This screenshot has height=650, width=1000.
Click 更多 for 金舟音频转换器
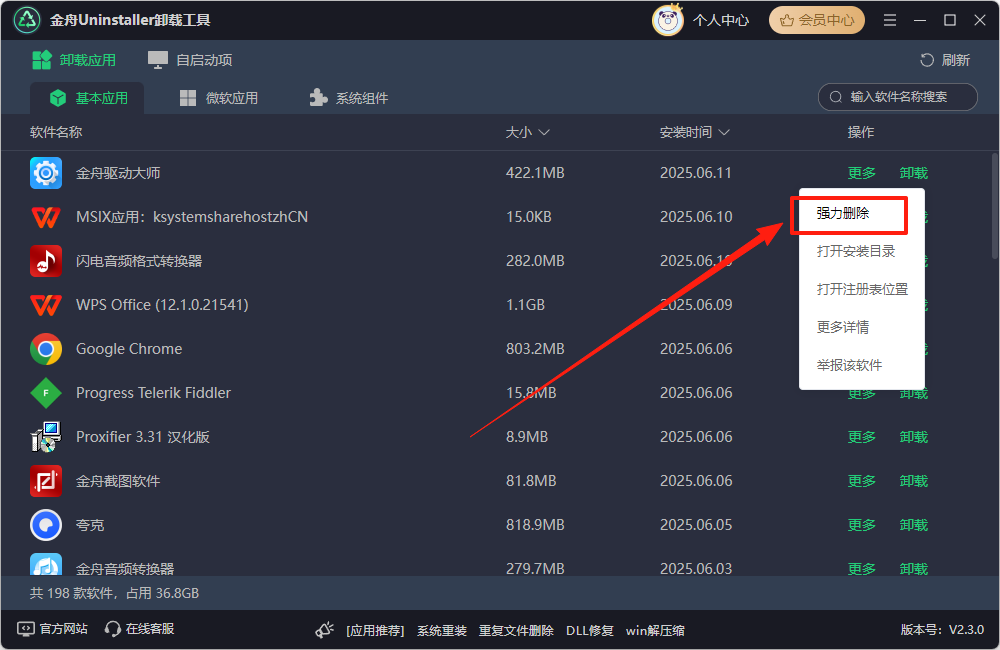[x=862, y=568]
